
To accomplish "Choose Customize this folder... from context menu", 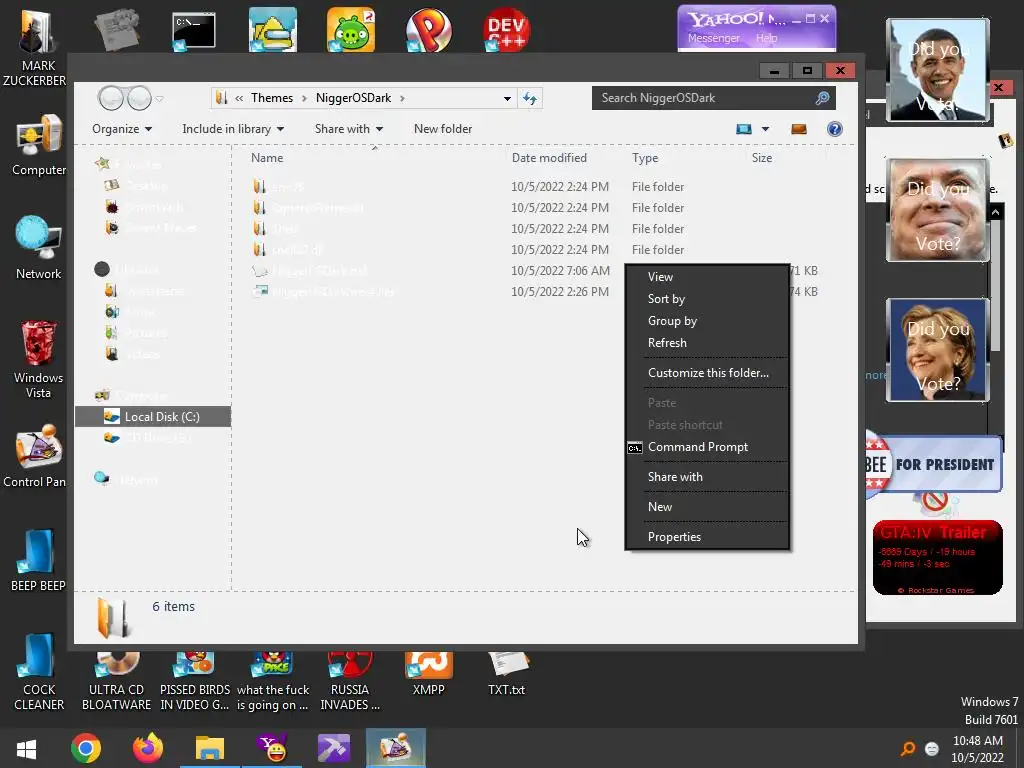I will pyautogui.click(x=707, y=373).
